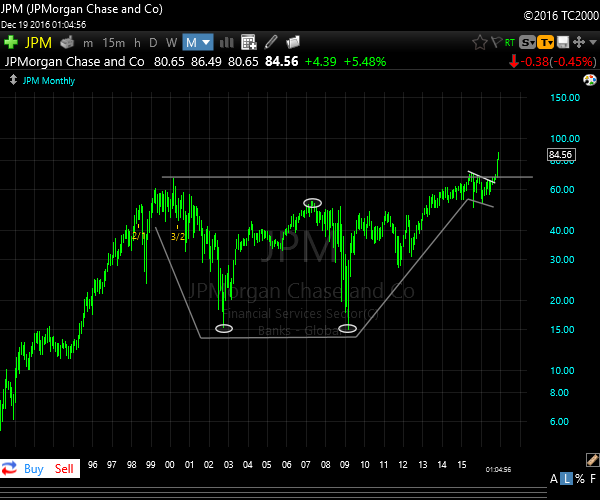The image size is (600, 500).
Task: Select the Daily 'D' timeframe
Action: 153,42
